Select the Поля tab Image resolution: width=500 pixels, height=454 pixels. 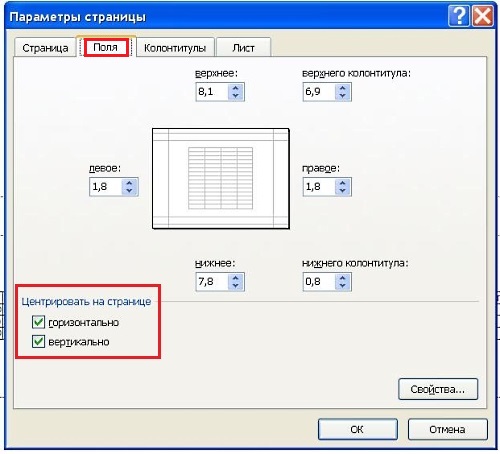[106, 47]
